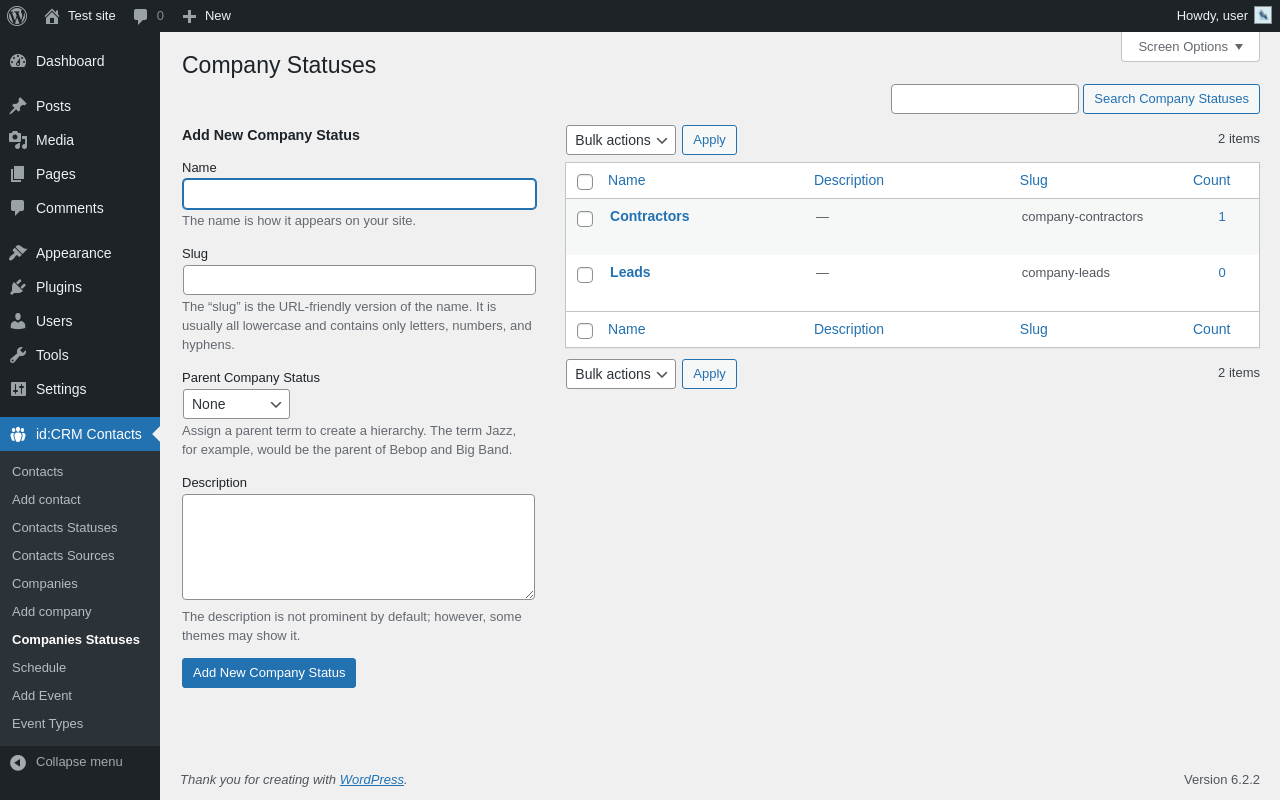The width and height of the screenshot is (1280, 800).
Task: Focus the Slug input field
Action: tap(359, 280)
